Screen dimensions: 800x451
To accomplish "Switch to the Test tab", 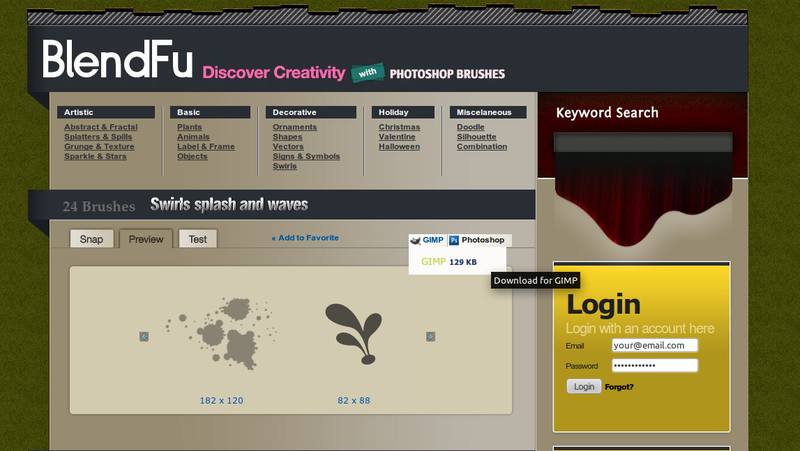I will tap(197, 239).
